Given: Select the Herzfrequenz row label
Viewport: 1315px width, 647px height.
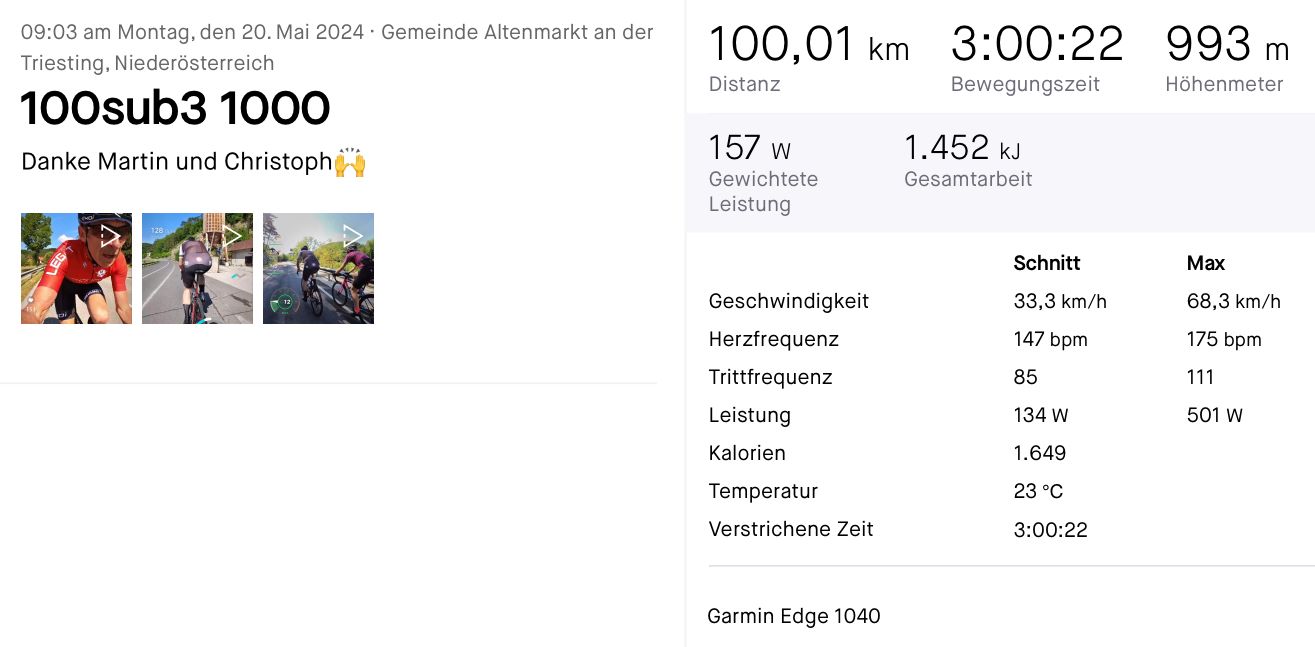Looking at the screenshot, I should click(x=773, y=339).
